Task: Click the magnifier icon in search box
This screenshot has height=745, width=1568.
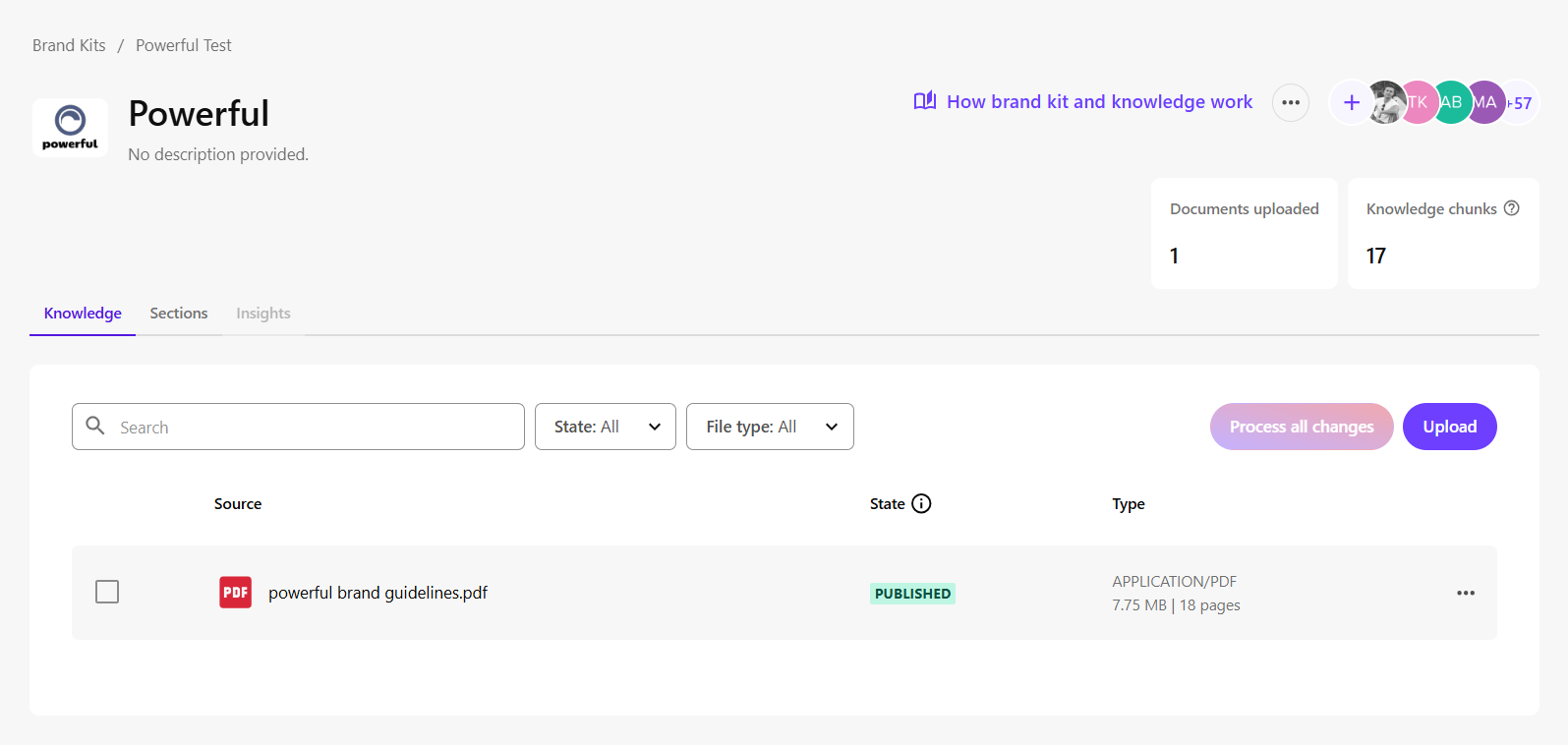Action: coord(95,426)
